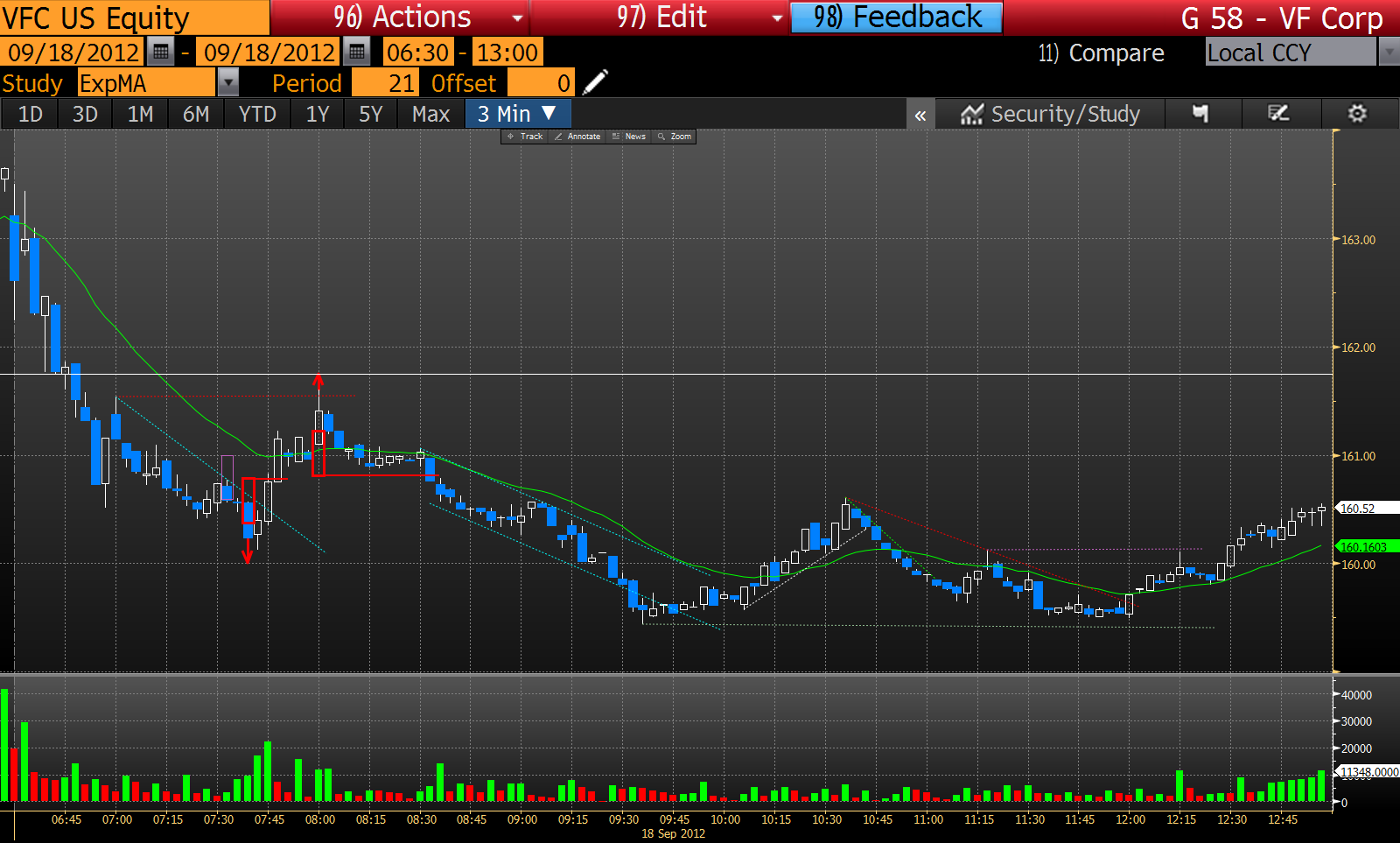Screen dimensions: 1400x843
Task: Click the flag marker icon
Action: [1200, 114]
